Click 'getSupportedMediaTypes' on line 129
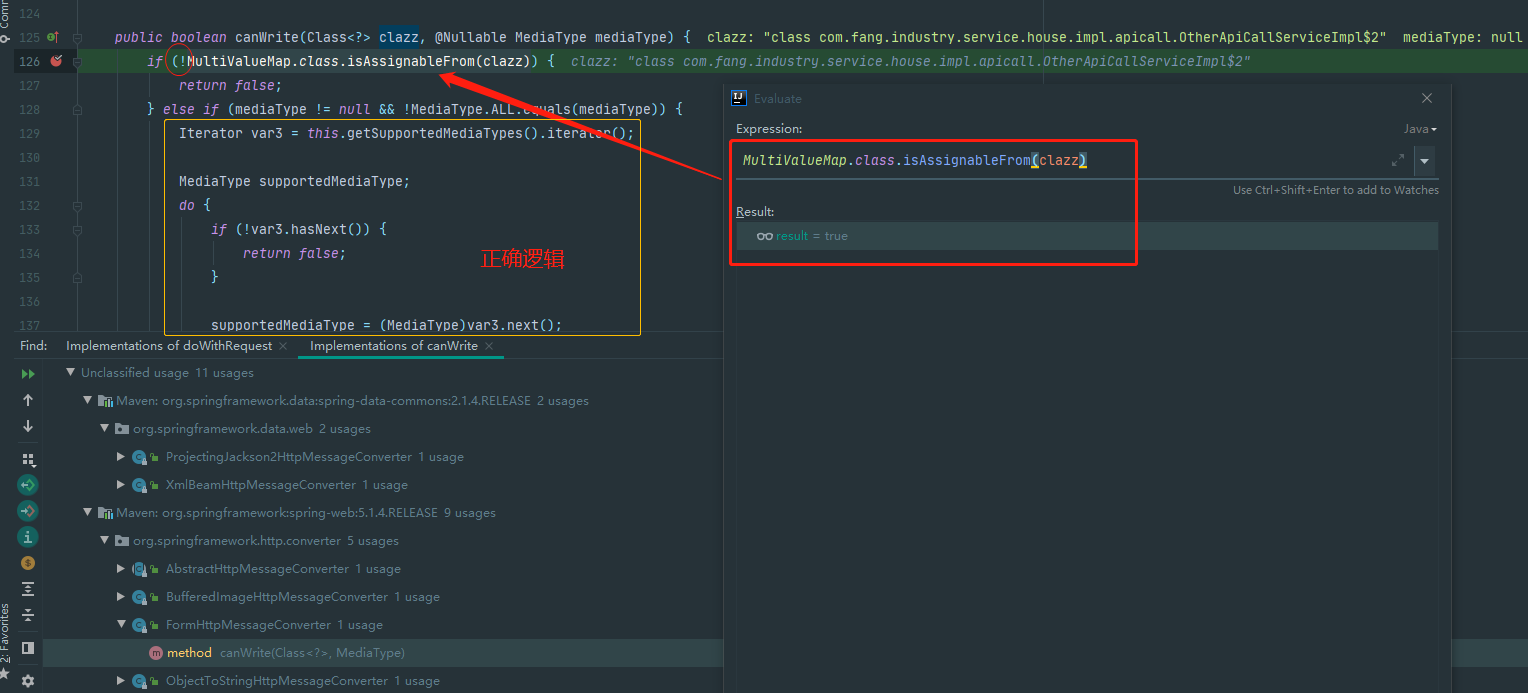This screenshot has height=693, width=1528. coord(434,133)
